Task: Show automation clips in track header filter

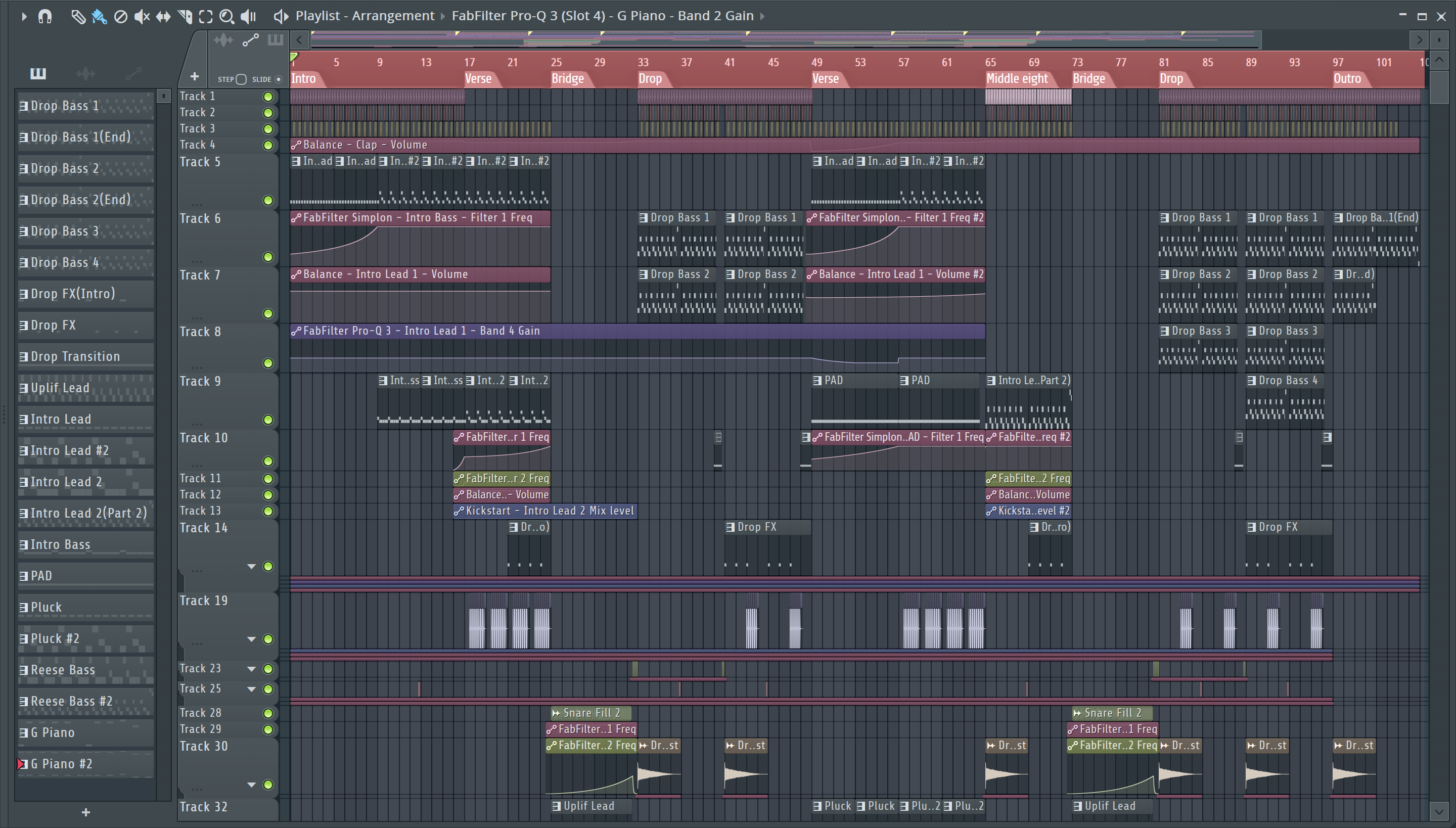Action: [x=250, y=40]
